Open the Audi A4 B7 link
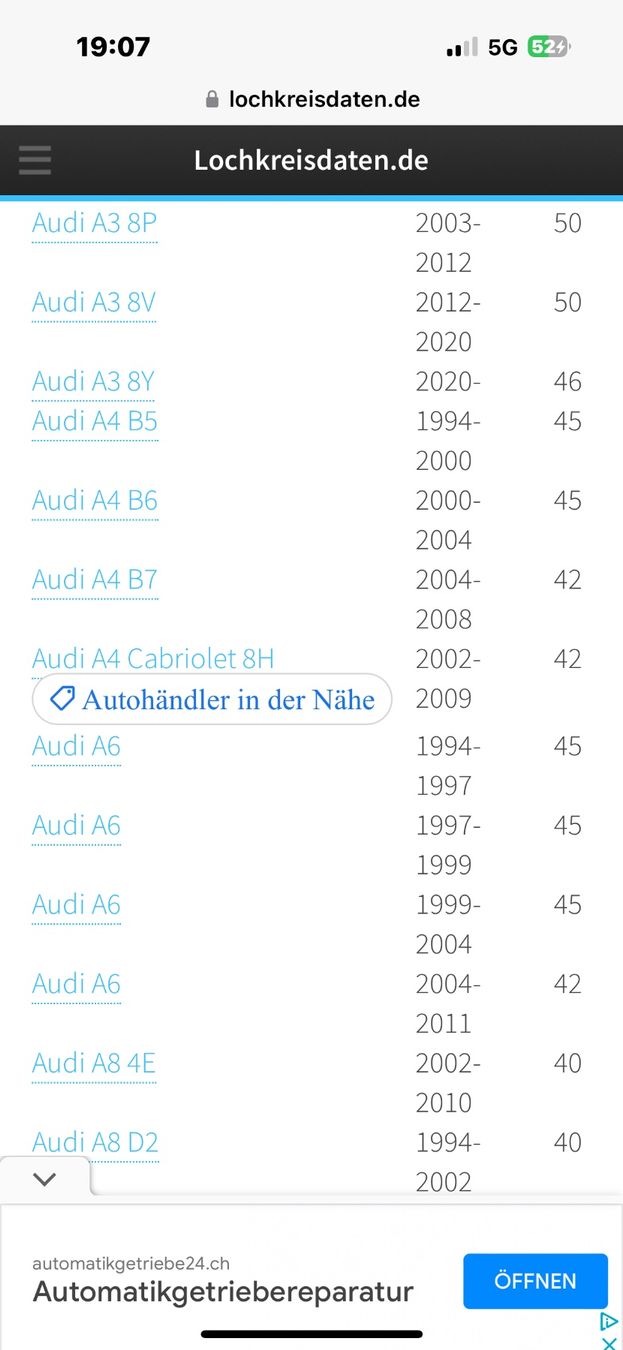Image resolution: width=623 pixels, height=1350 pixels. coord(95,580)
